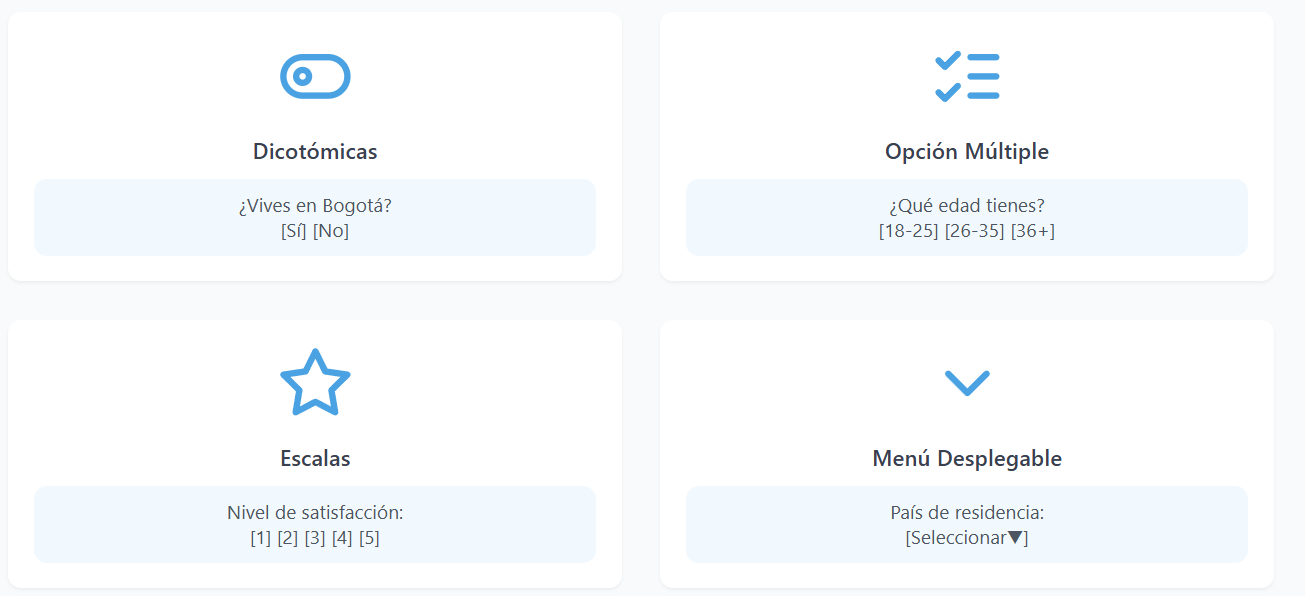The width and height of the screenshot is (1305, 596).
Task: Choose the [36+] age range
Action: click(1033, 231)
